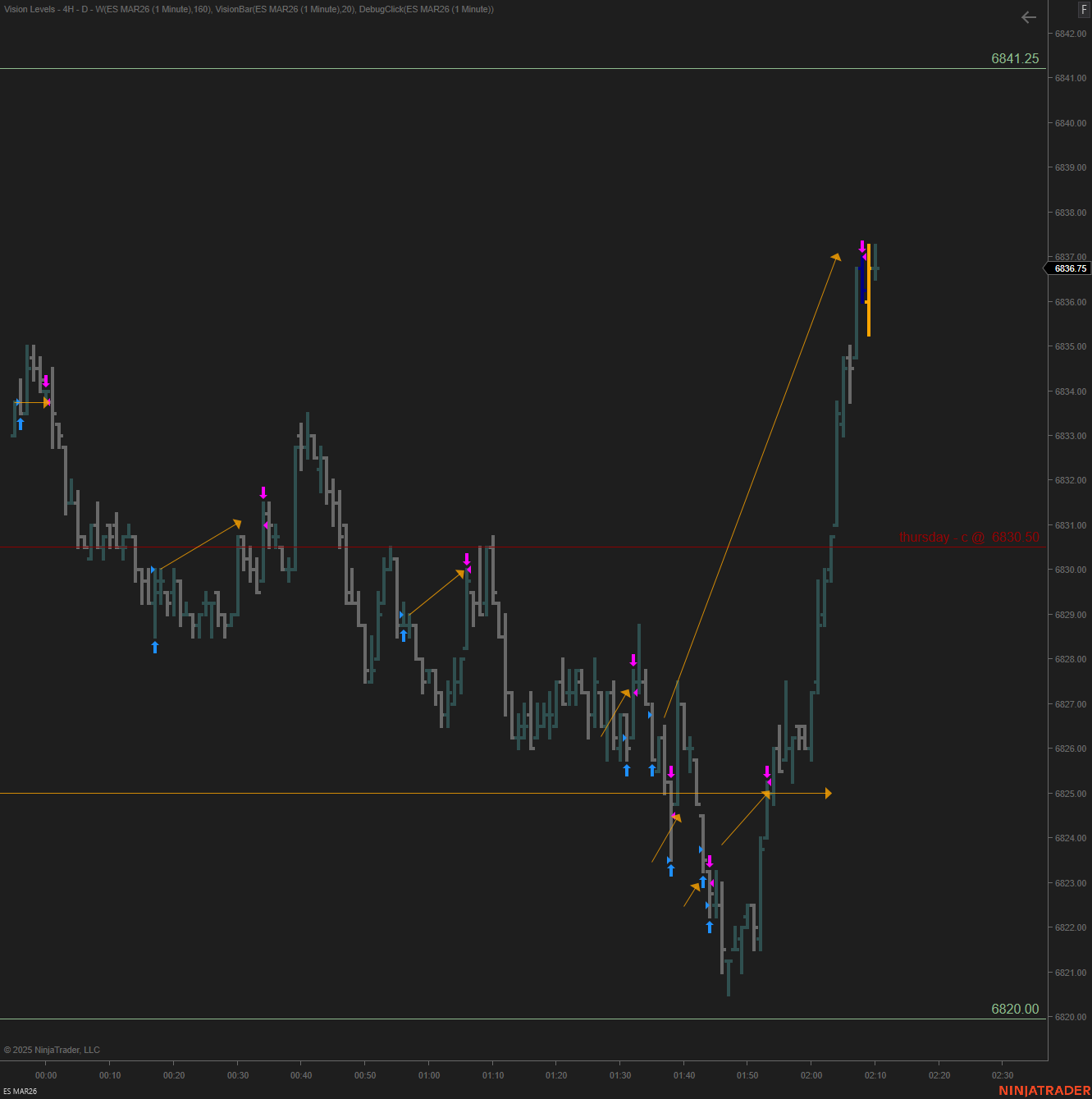Click the 01:00 label on the time axis
The image size is (1092, 1099).
(429, 1075)
